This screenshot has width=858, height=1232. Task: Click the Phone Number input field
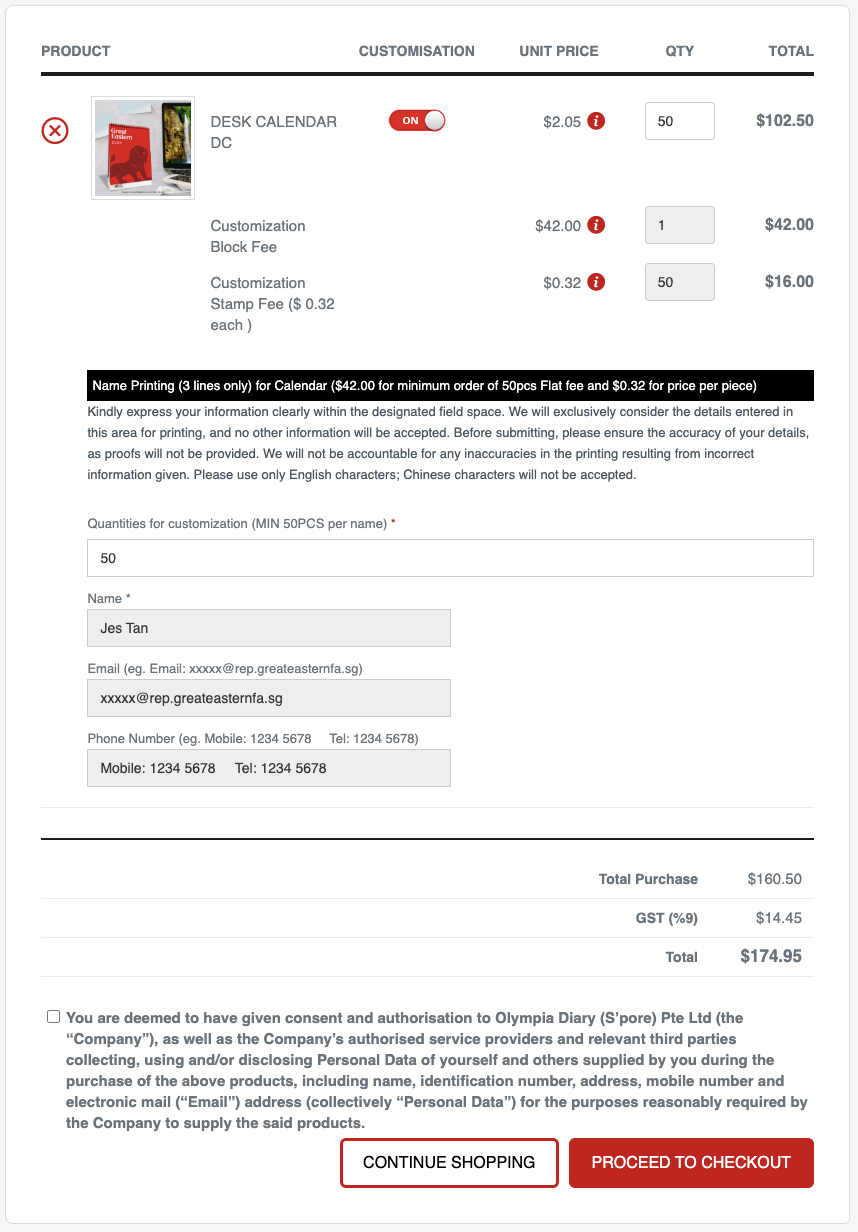coord(268,768)
